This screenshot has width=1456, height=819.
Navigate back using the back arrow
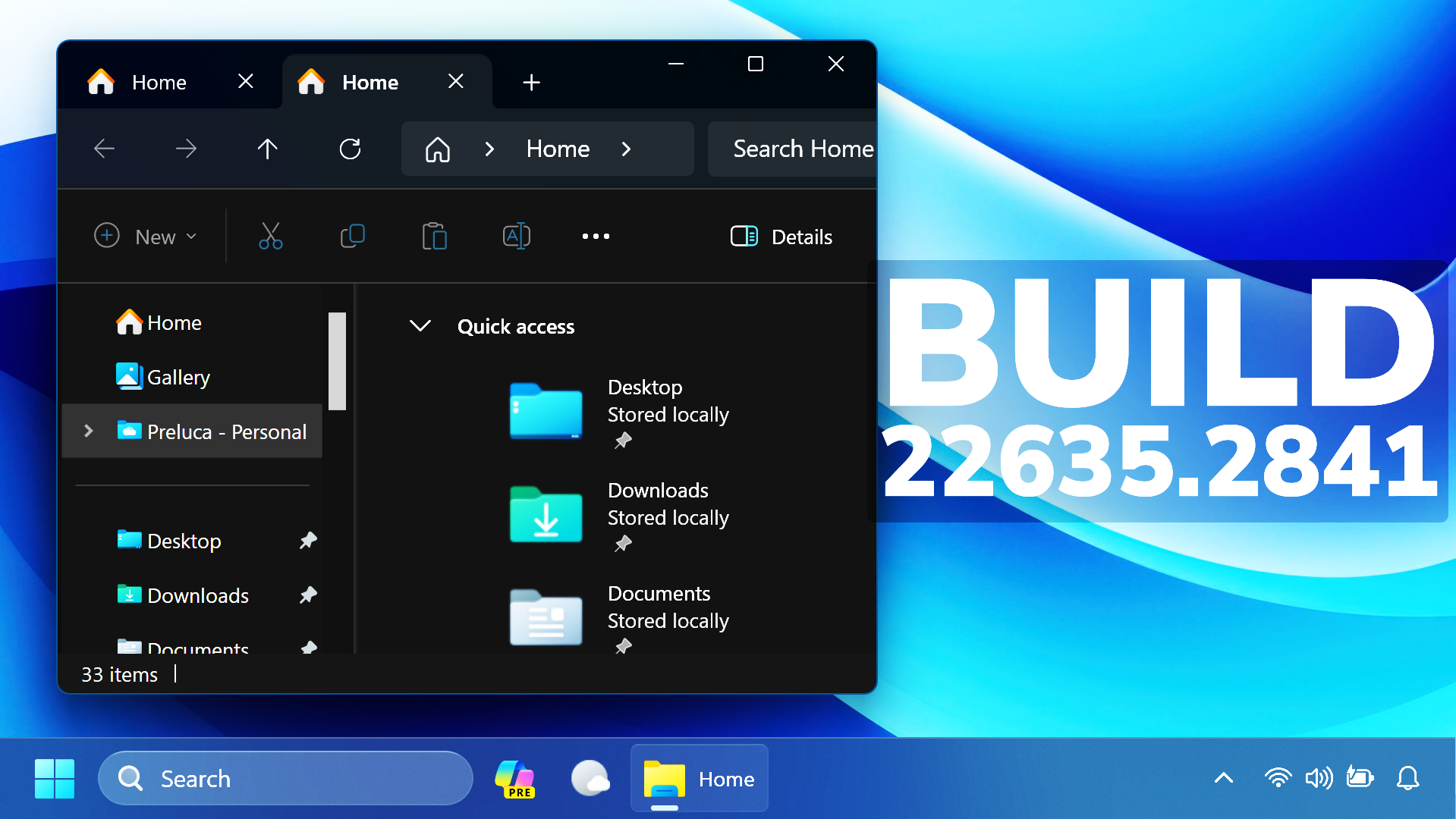(x=105, y=149)
